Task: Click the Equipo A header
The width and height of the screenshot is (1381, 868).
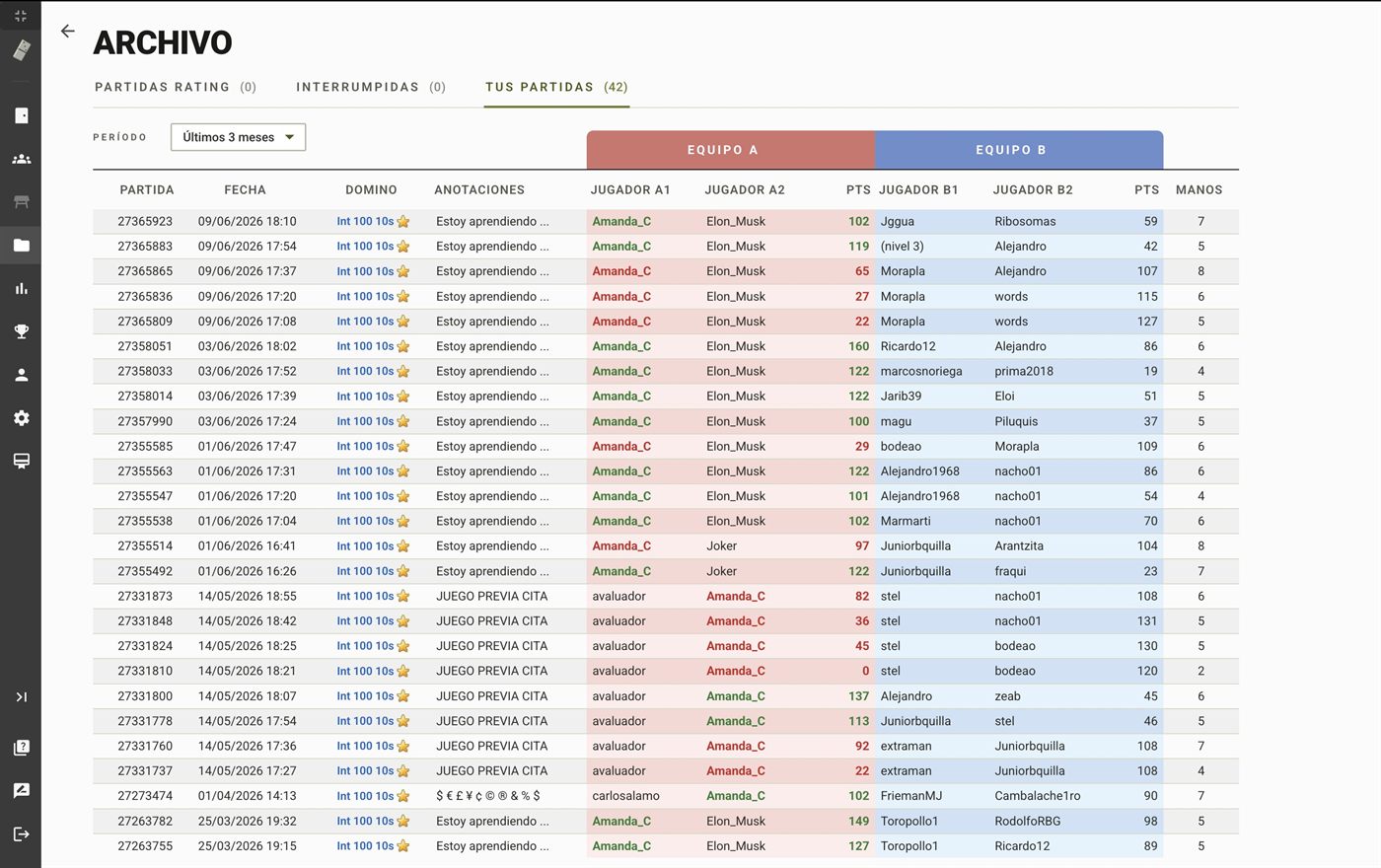Action: [x=731, y=150]
